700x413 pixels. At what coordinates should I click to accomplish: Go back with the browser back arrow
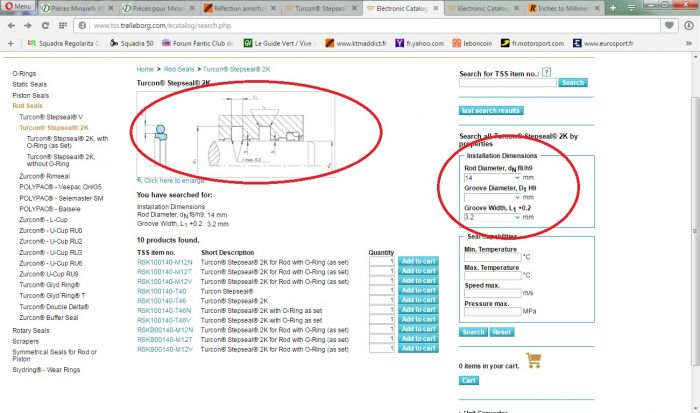click(9, 23)
